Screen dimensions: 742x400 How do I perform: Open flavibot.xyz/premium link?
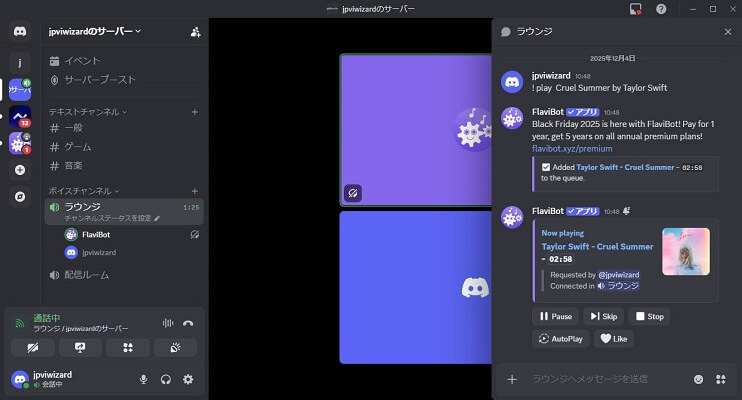[x=572, y=149]
